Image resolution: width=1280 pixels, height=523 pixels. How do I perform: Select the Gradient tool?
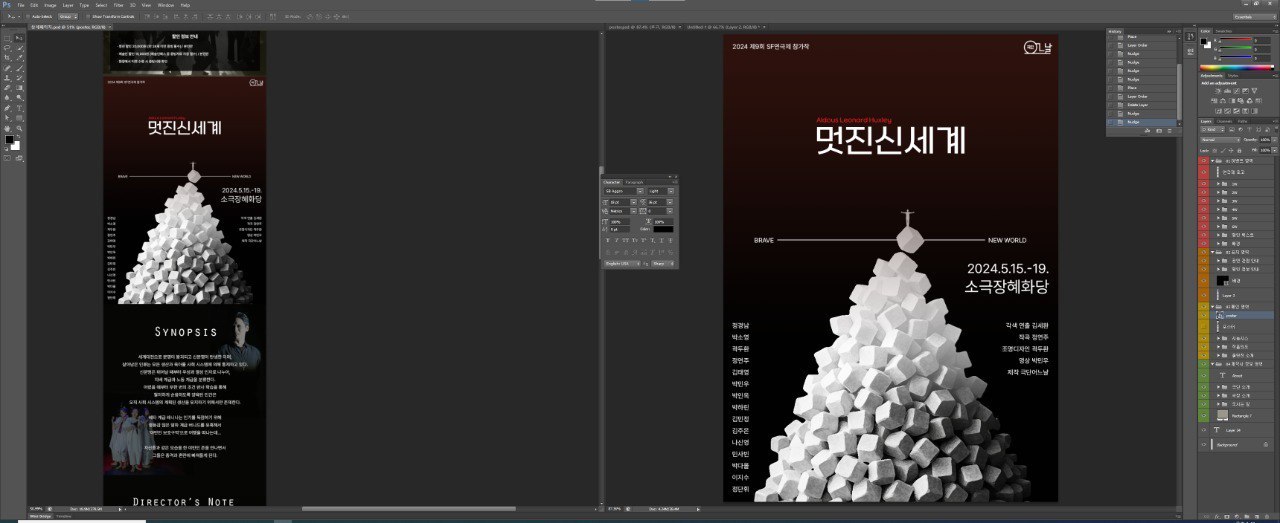click(x=20, y=87)
